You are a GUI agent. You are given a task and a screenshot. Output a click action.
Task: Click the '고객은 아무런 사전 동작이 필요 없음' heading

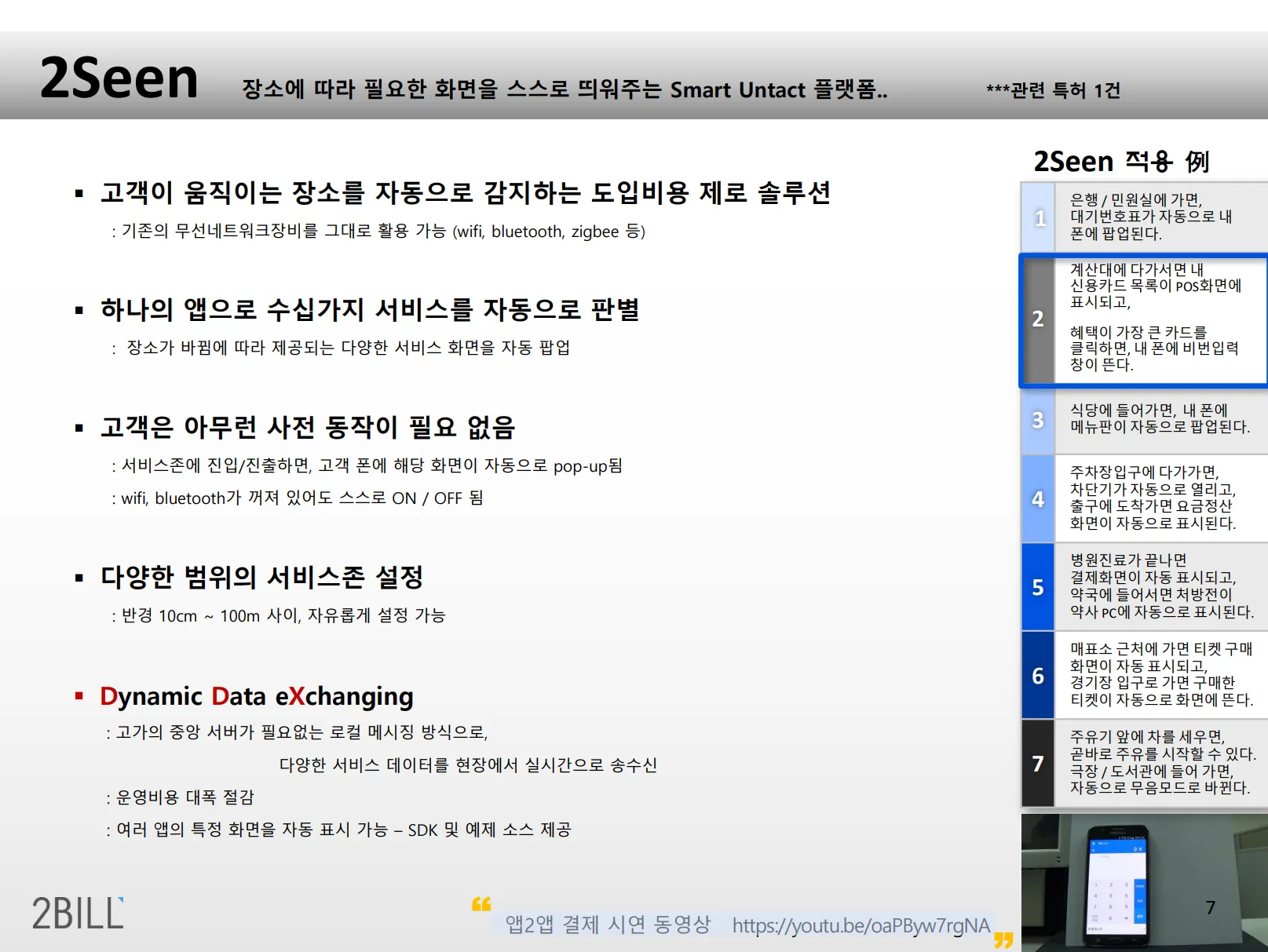click(x=307, y=428)
